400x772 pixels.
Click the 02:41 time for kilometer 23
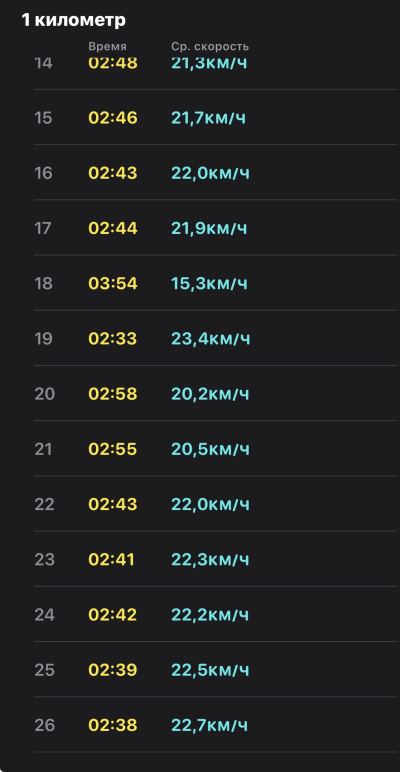[x=111, y=559]
